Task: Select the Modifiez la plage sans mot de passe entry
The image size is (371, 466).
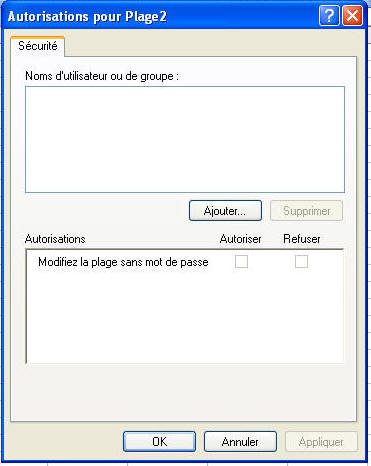Action: coord(123,262)
